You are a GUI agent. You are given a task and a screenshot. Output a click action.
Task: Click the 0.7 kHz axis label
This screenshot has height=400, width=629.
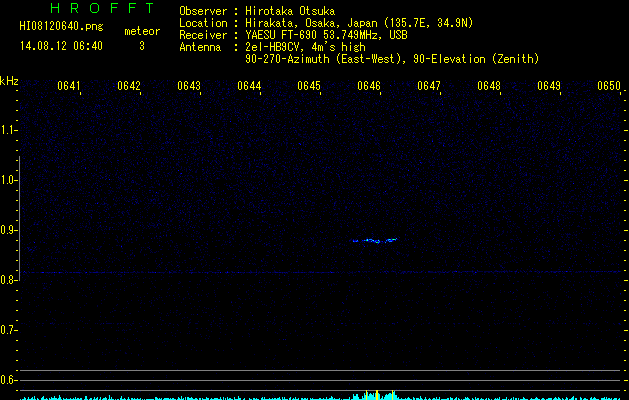click(8, 330)
